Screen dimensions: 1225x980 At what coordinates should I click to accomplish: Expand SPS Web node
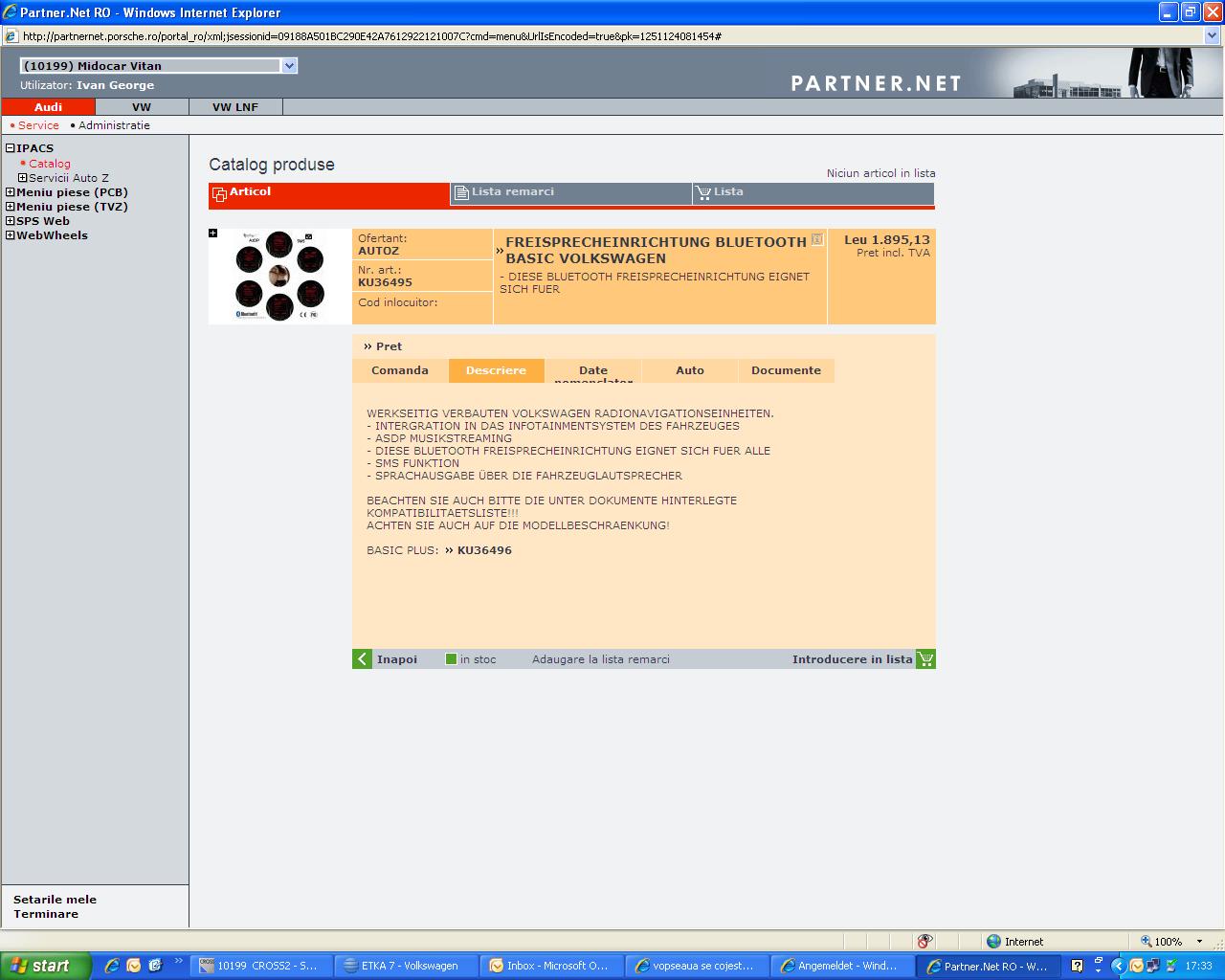[11, 221]
